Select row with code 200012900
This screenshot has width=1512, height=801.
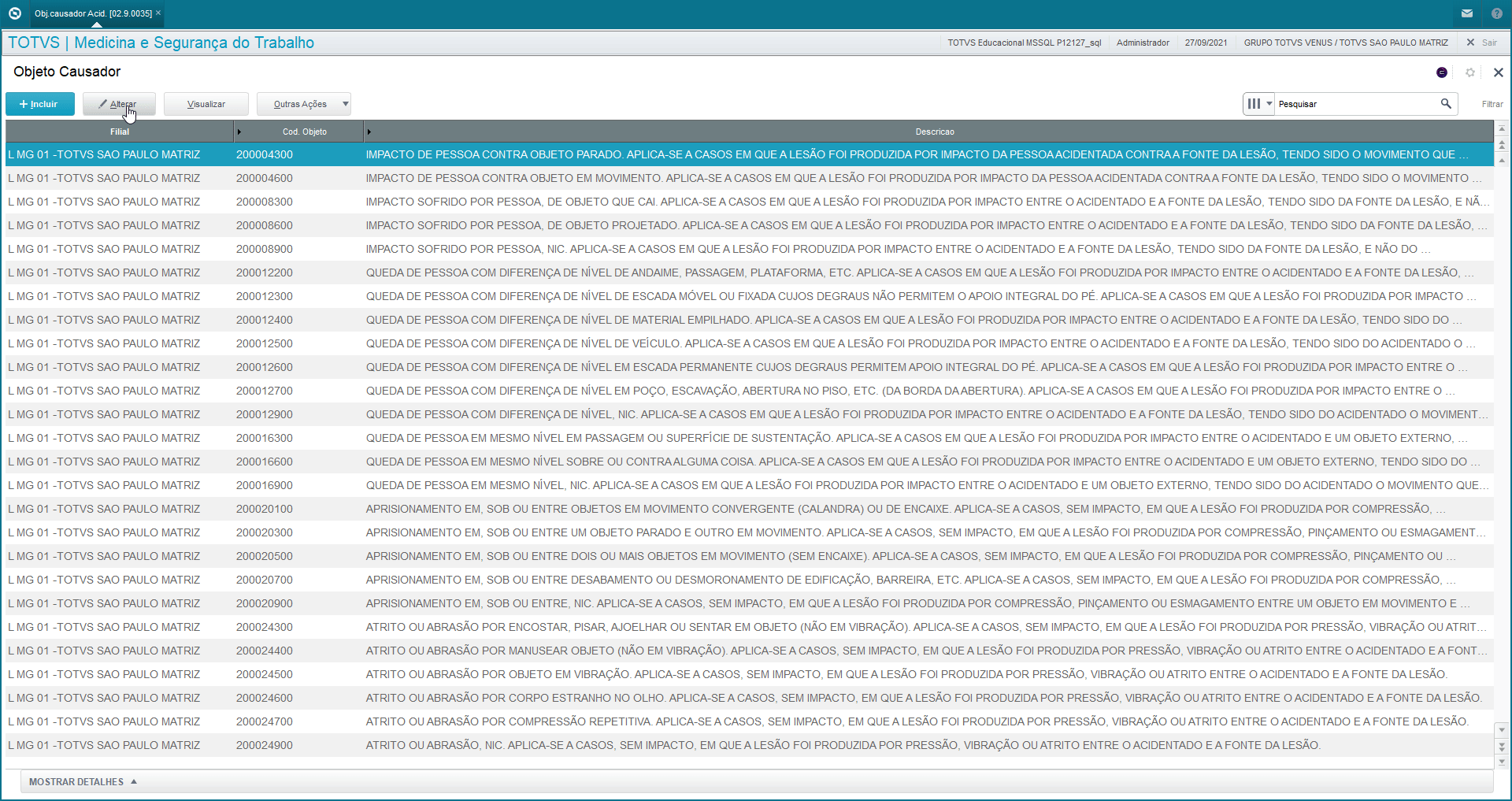coord(749,414)
